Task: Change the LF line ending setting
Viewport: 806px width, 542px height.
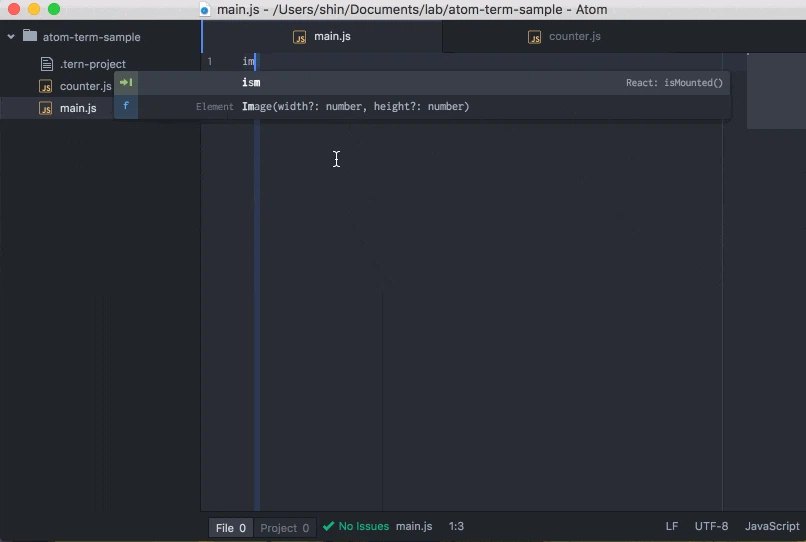Action: click(x=671, y=526)
